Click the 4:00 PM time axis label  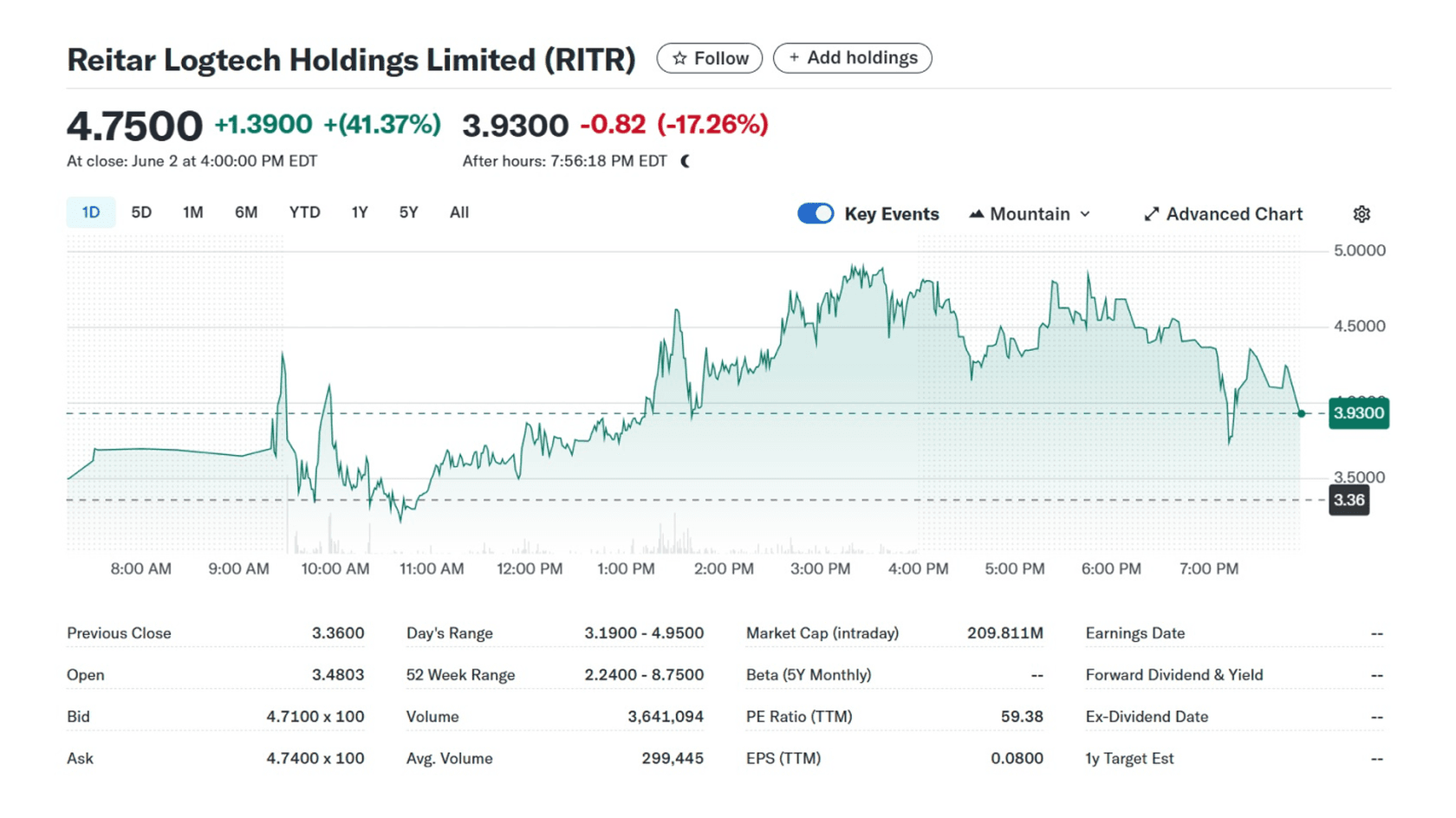(918, 569)
